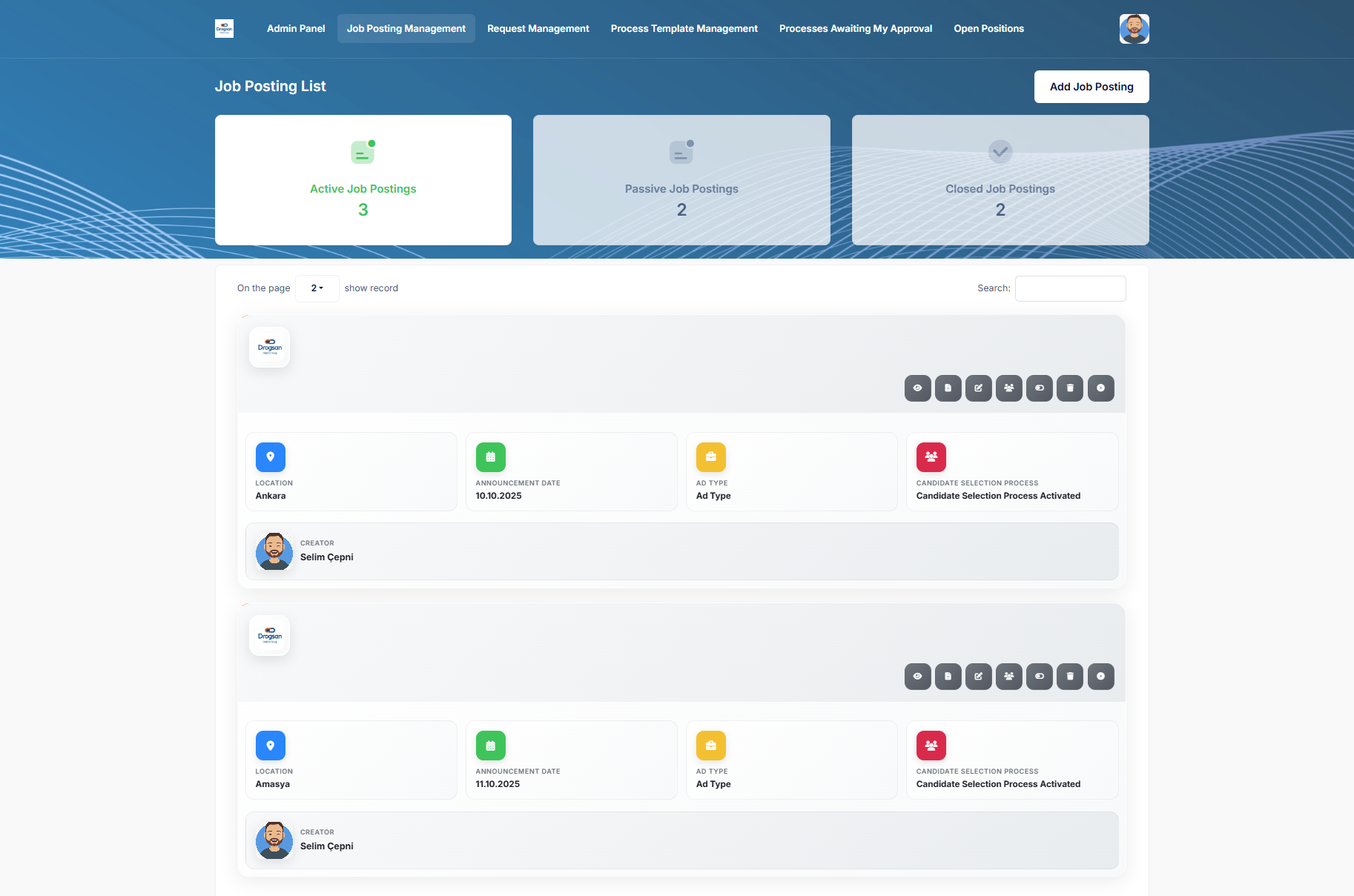Screen dimensions: 1354x896
Task: Open the document icon on the Ankara posting
Action: tap(948, 388)
